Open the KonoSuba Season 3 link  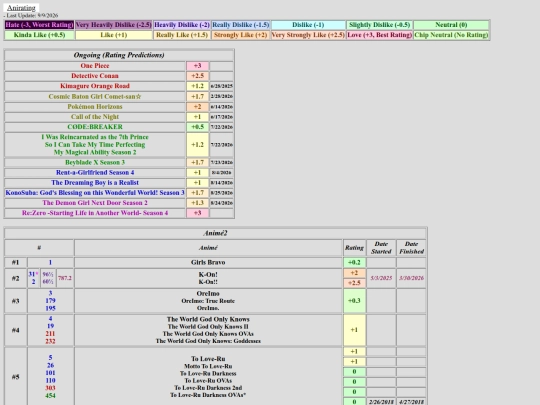point(95,193)
